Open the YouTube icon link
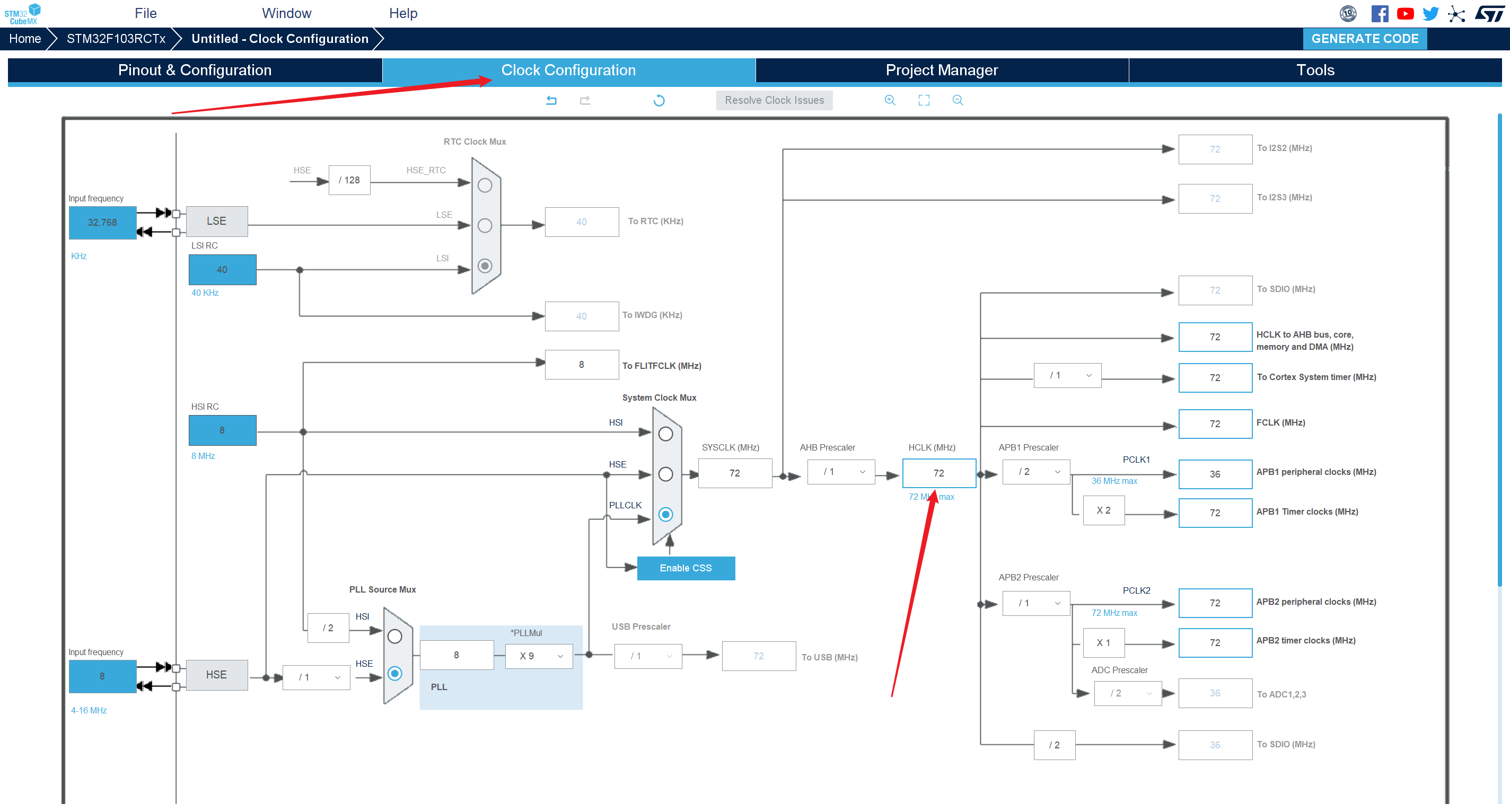 coord(1405,13)
